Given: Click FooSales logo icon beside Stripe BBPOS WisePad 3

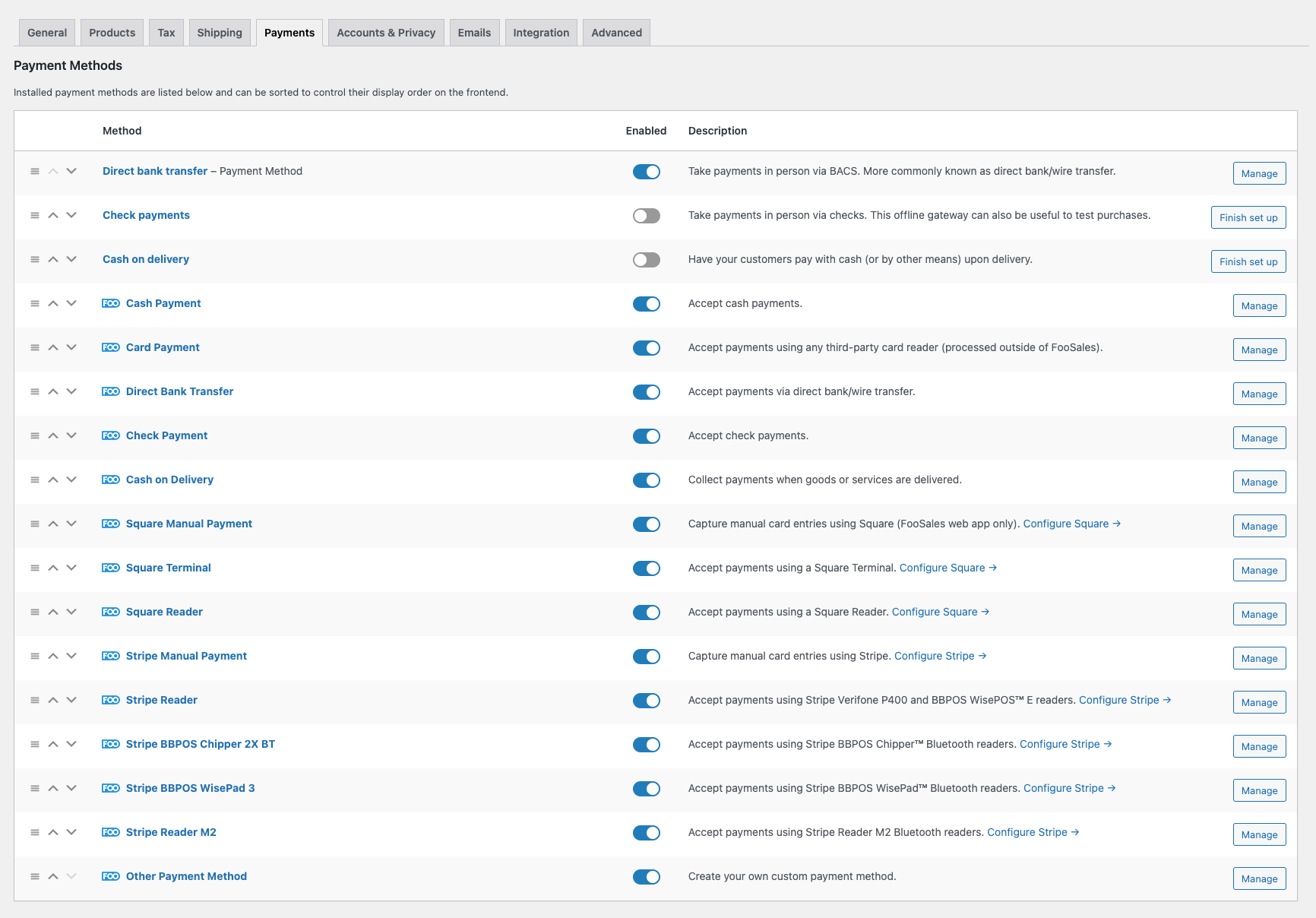Looking at the screenshot, I should tap(111, 788).
